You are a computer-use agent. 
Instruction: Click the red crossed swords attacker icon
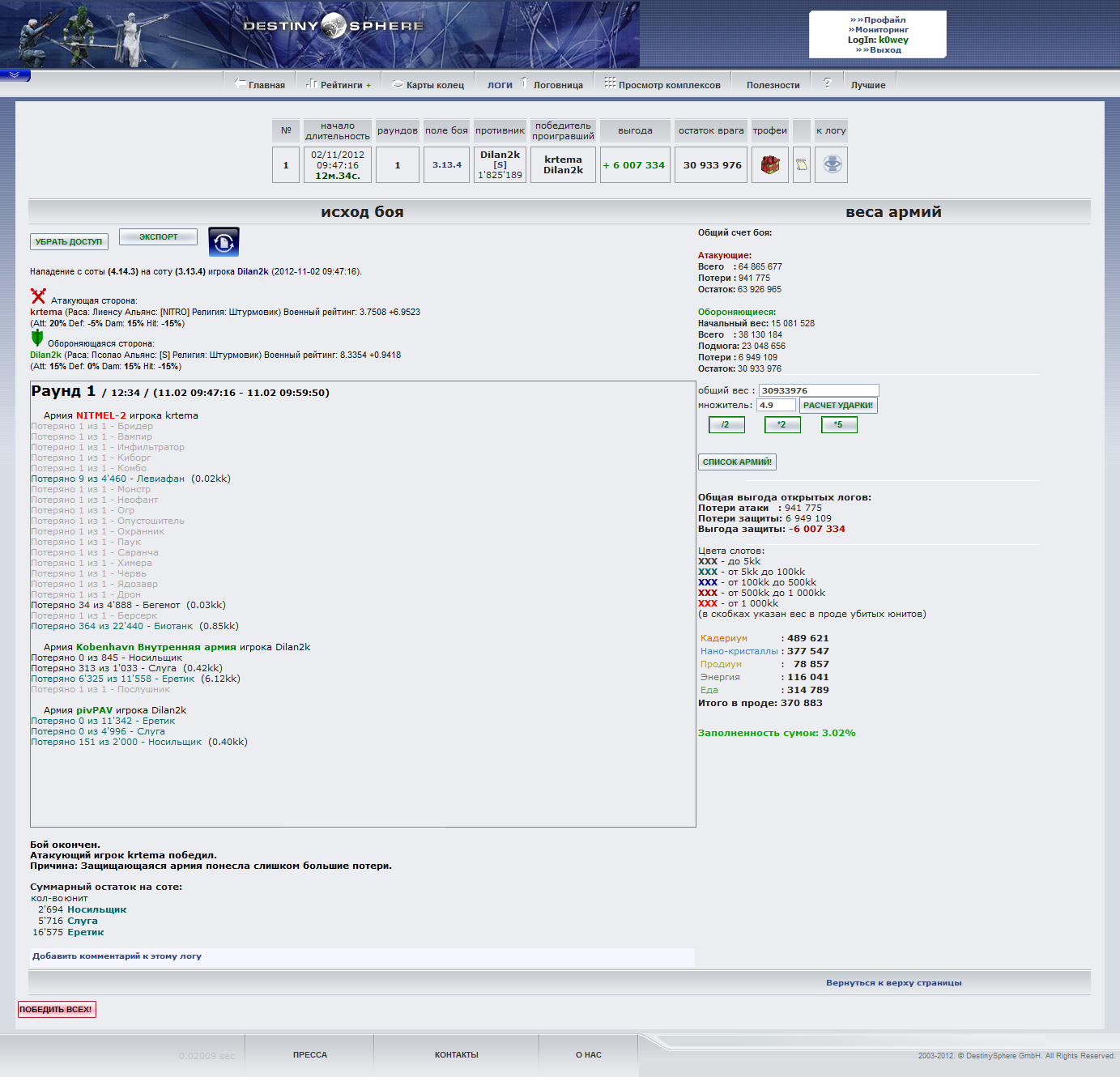click(x=38, y=296)
